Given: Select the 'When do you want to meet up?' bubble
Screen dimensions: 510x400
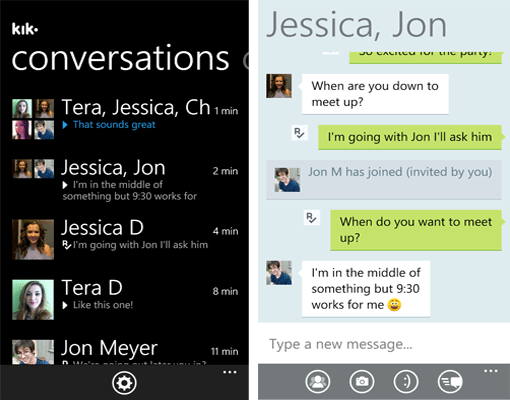Looking at the screenshot, I should pyautogui.click(x=416, y=230).
